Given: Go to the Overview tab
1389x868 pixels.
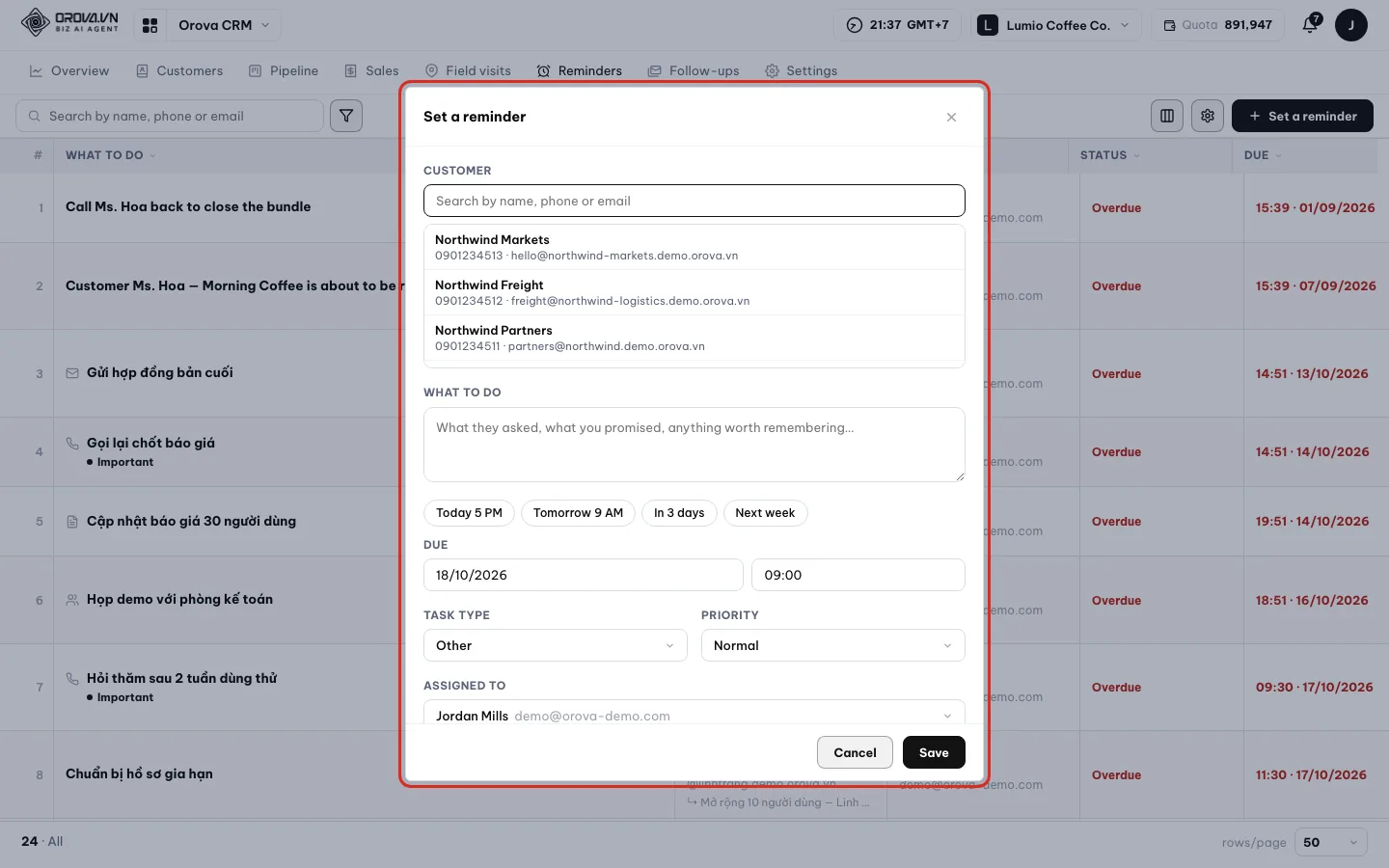Looking at the screenshot, I should coord(69,70).
